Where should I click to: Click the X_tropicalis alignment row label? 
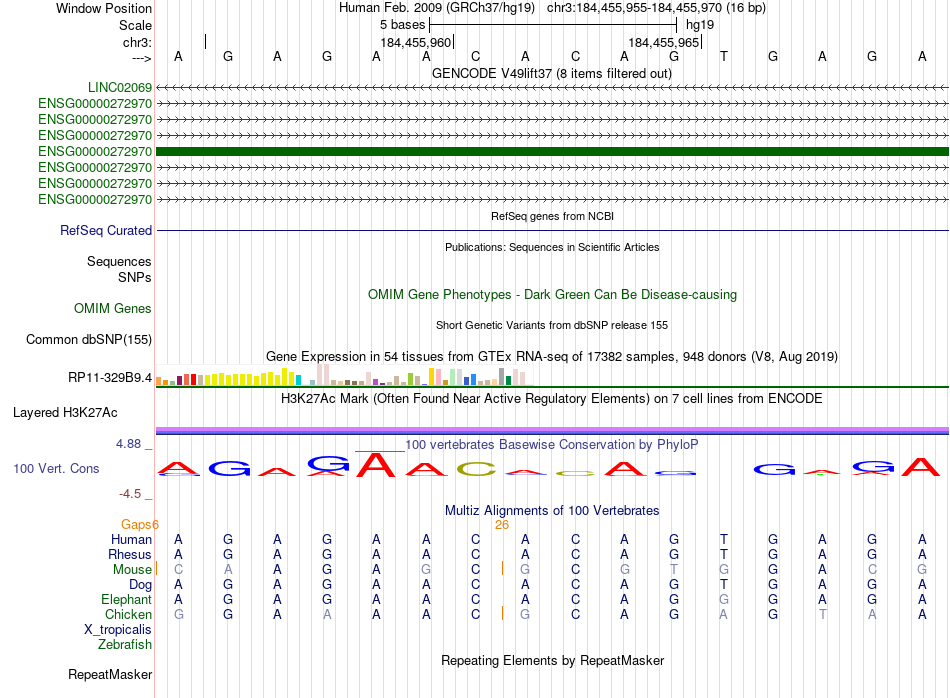click(x=118, y=630)
